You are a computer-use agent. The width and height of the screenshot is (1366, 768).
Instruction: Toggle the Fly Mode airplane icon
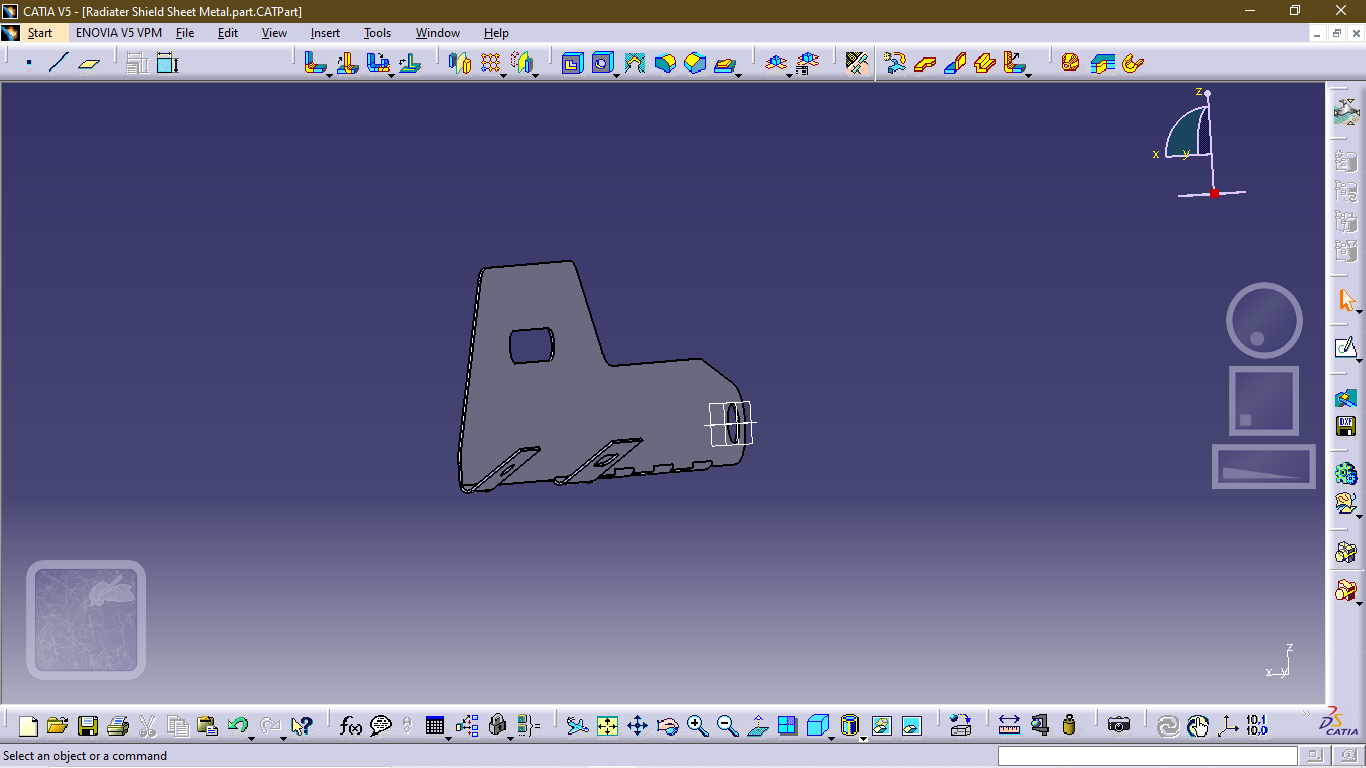pos(577,726)
